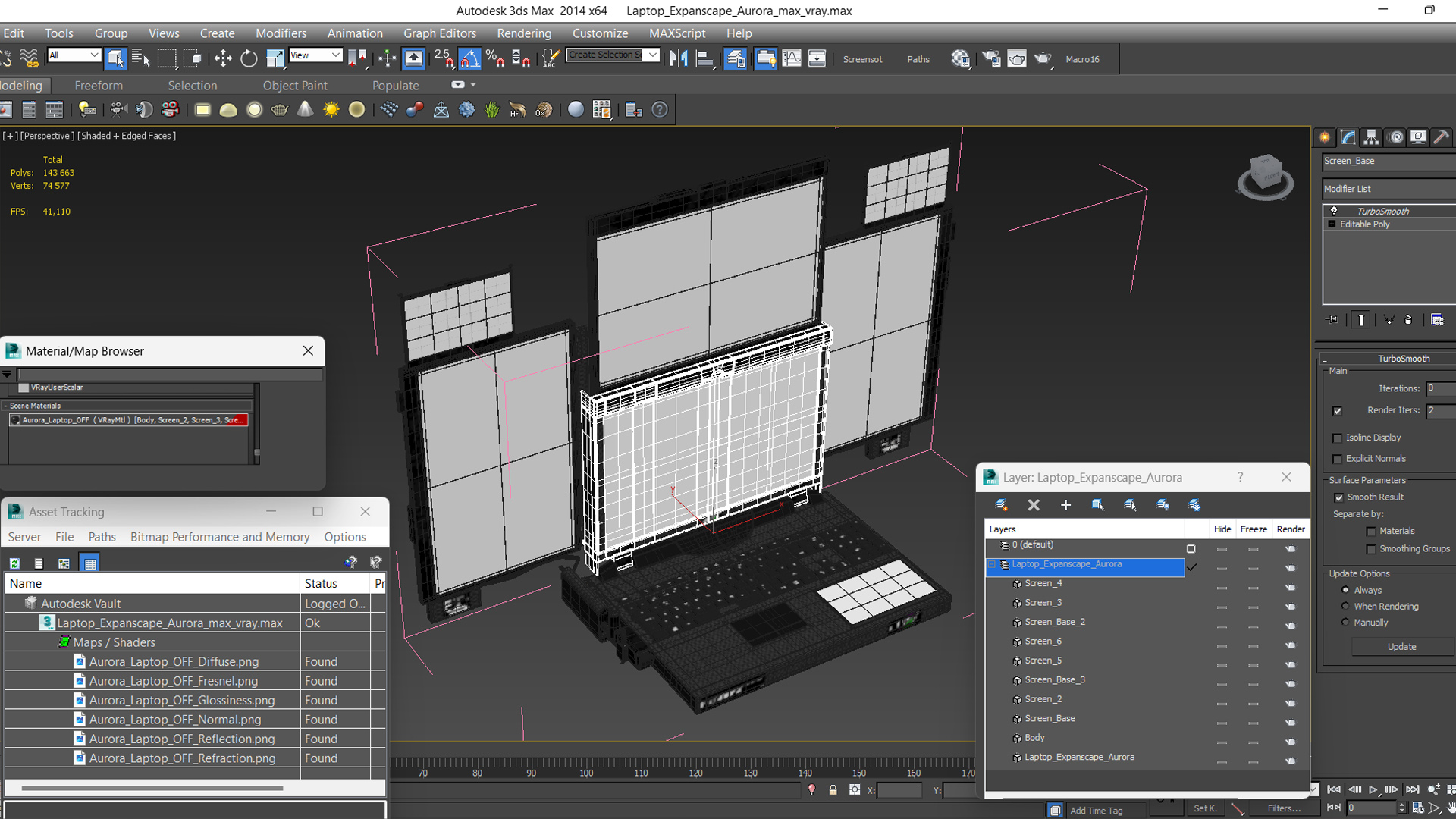Screen dimensions: 1456x819
Task: Switch to Object Paint ribbon tab
Action: [x=295, y=86]
